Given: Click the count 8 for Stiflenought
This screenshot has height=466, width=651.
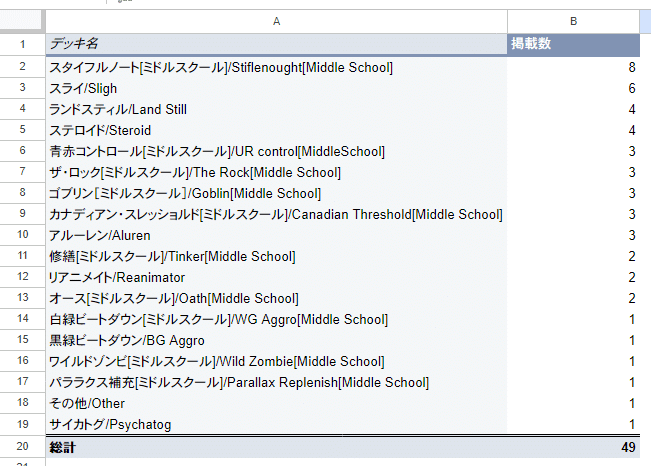Looking at the screenshot, I should click(x=573, y=67).
